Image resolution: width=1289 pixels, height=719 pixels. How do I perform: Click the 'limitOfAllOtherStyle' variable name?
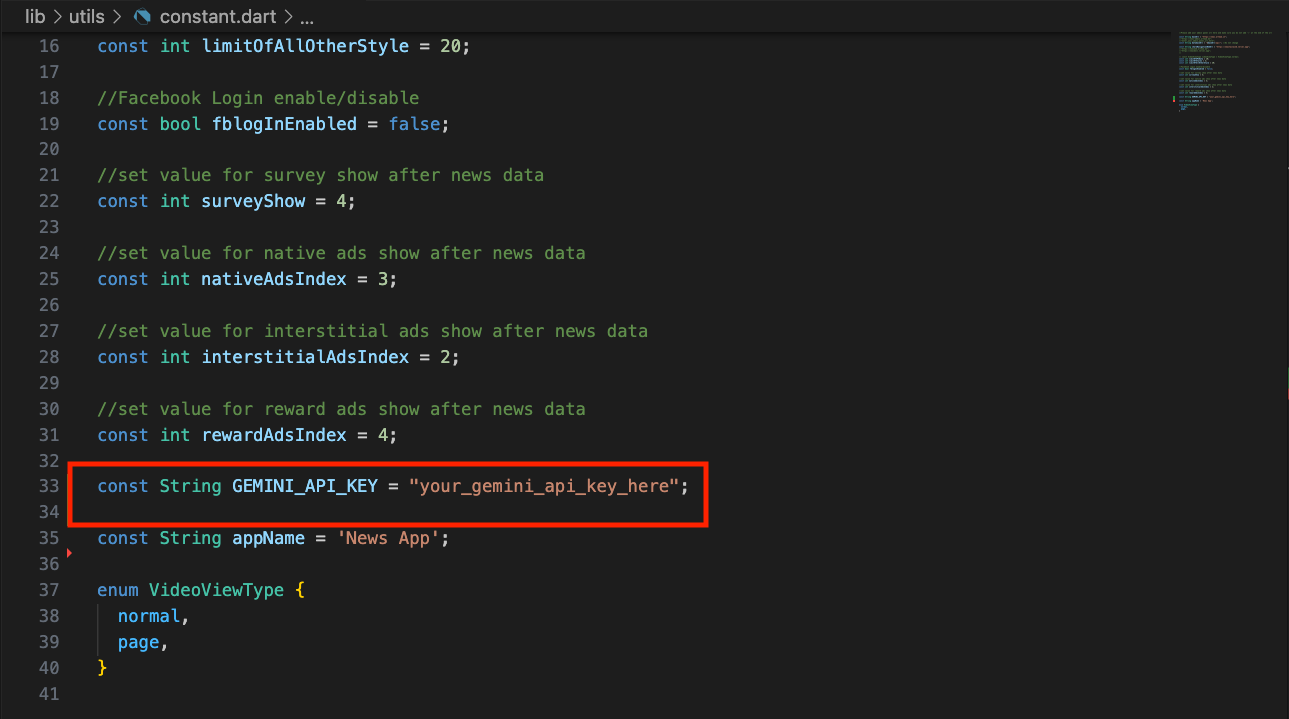(x=305, y=46)
